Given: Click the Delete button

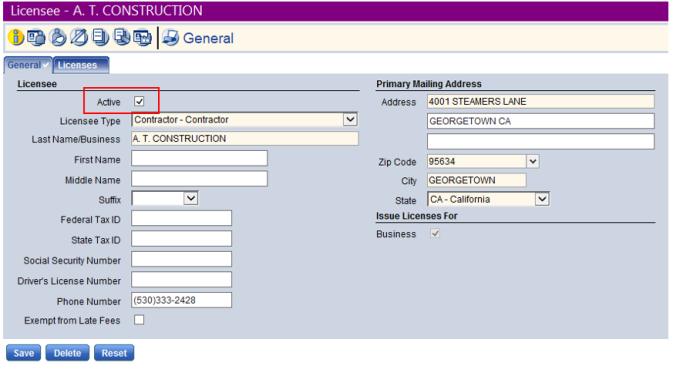Looking at the screenshot, I should (67, 353).
